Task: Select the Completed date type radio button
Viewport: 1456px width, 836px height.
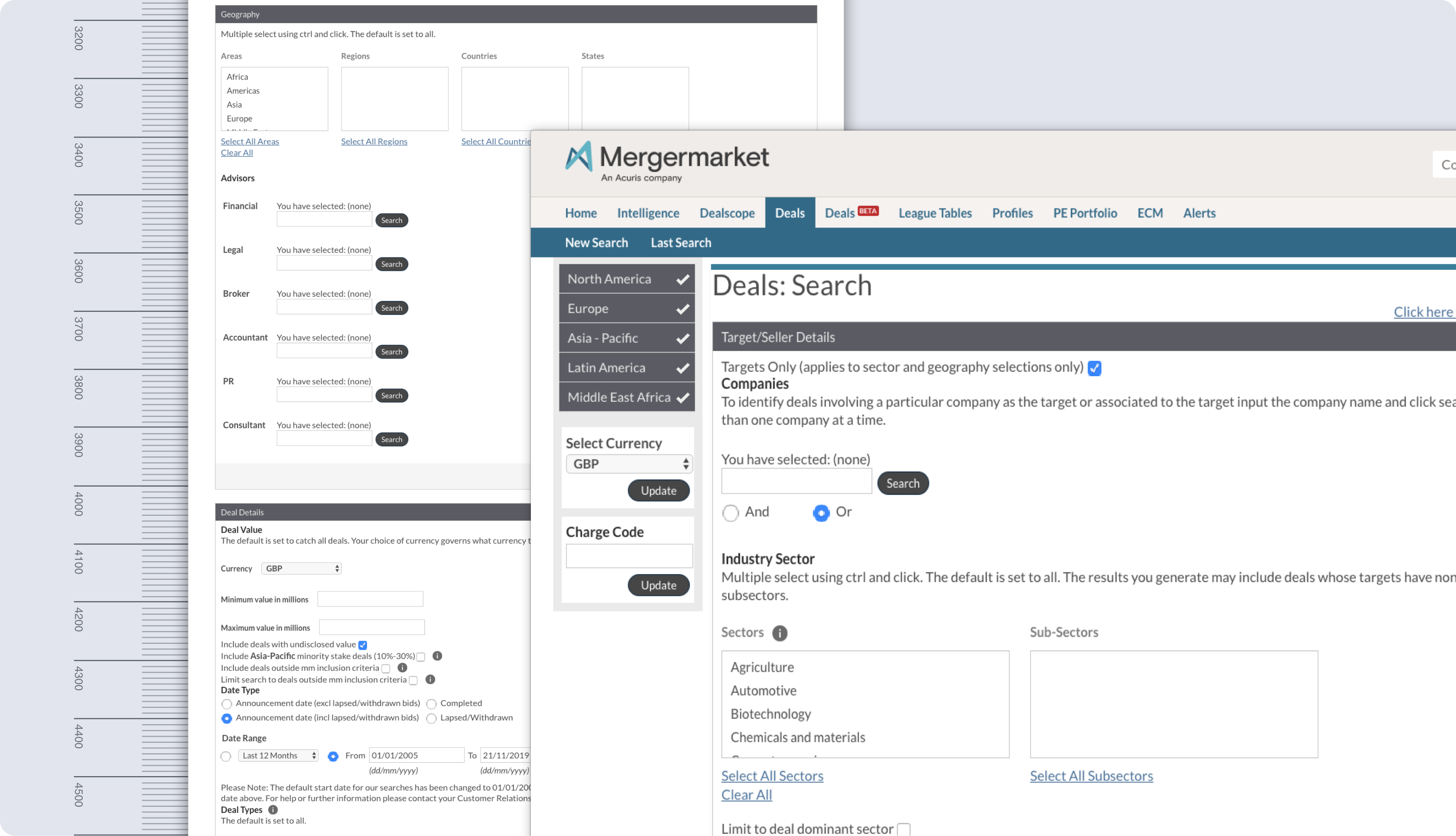Action: pos(431,703)
